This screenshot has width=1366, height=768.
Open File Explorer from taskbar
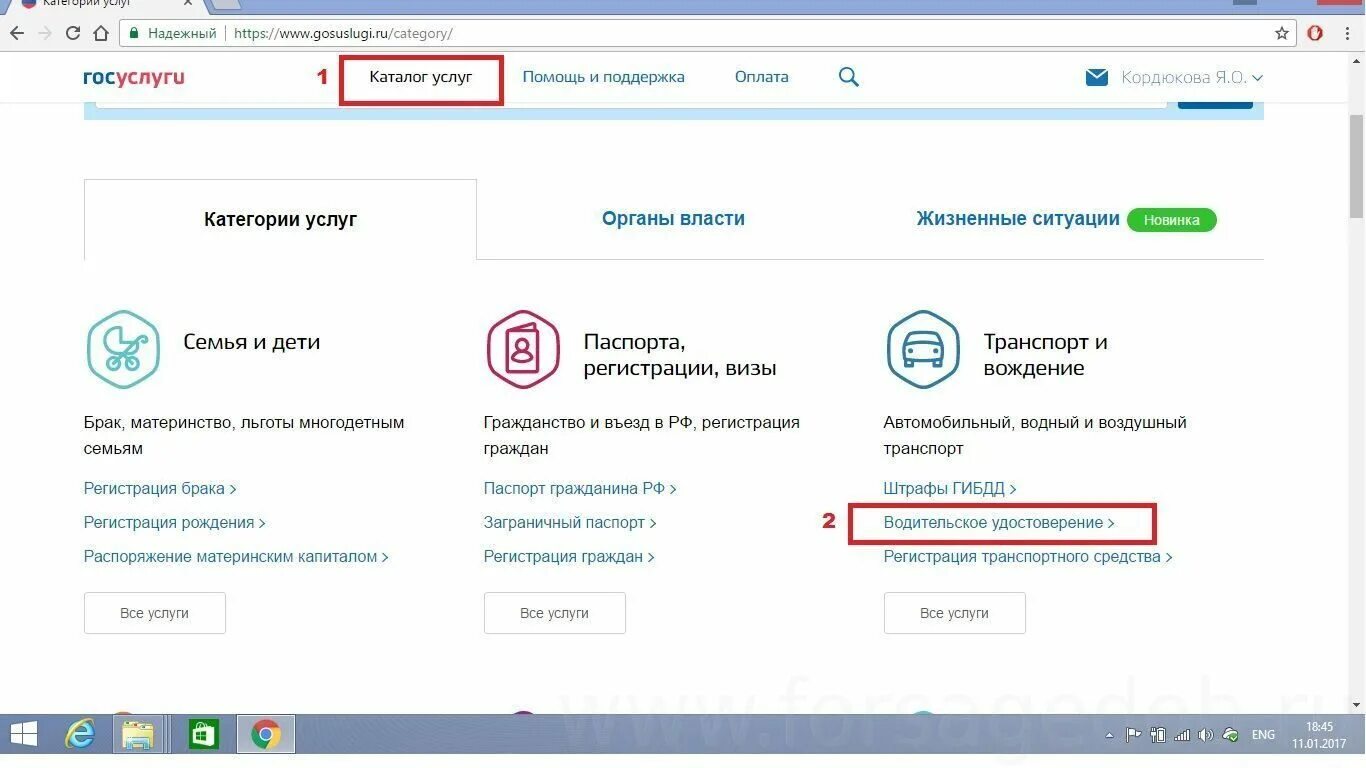(137, 735)
